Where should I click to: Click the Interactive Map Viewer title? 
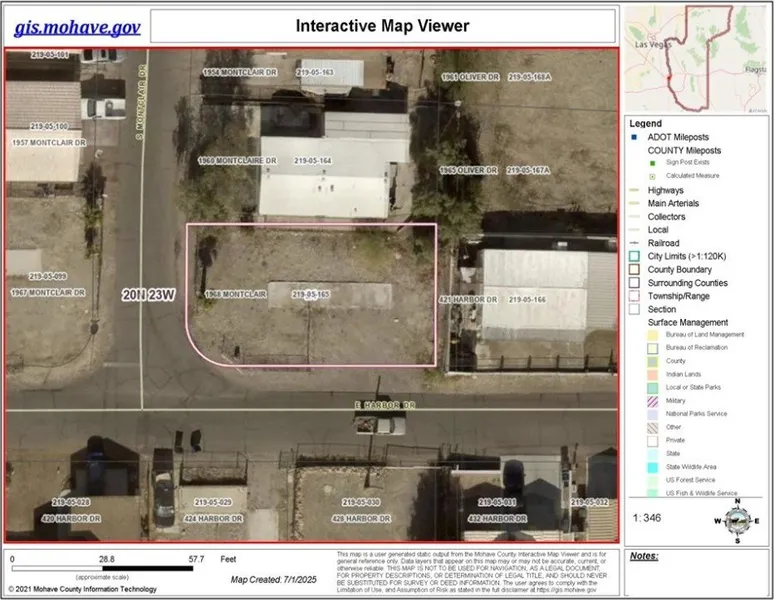click(382, 25)
